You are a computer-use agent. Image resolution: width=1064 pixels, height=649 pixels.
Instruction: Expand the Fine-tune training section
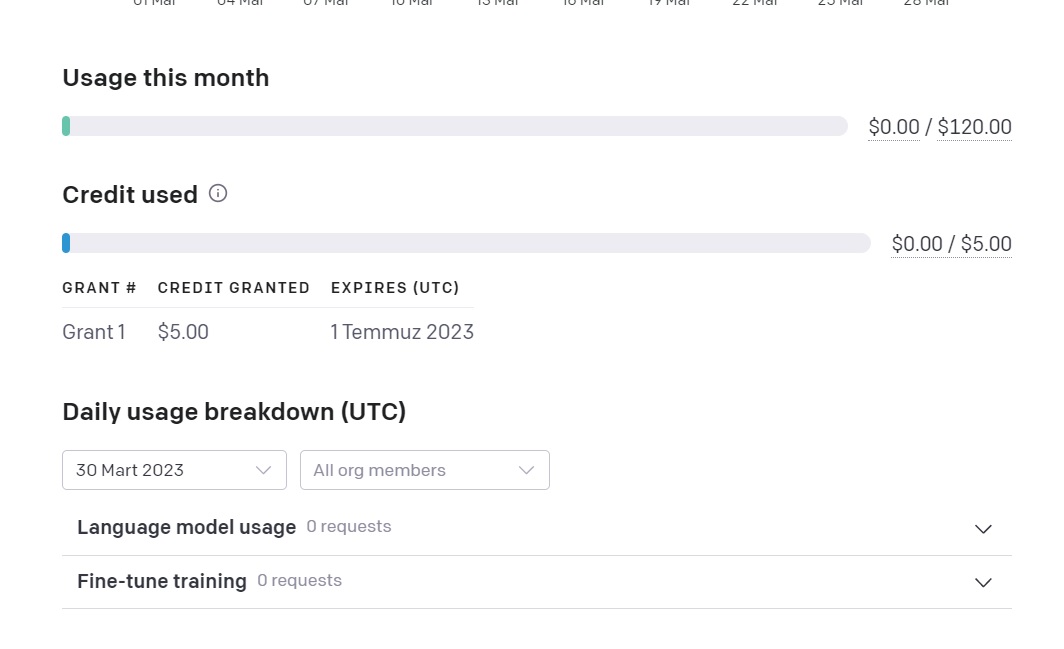pyautogui.click(x=537, y=582)
